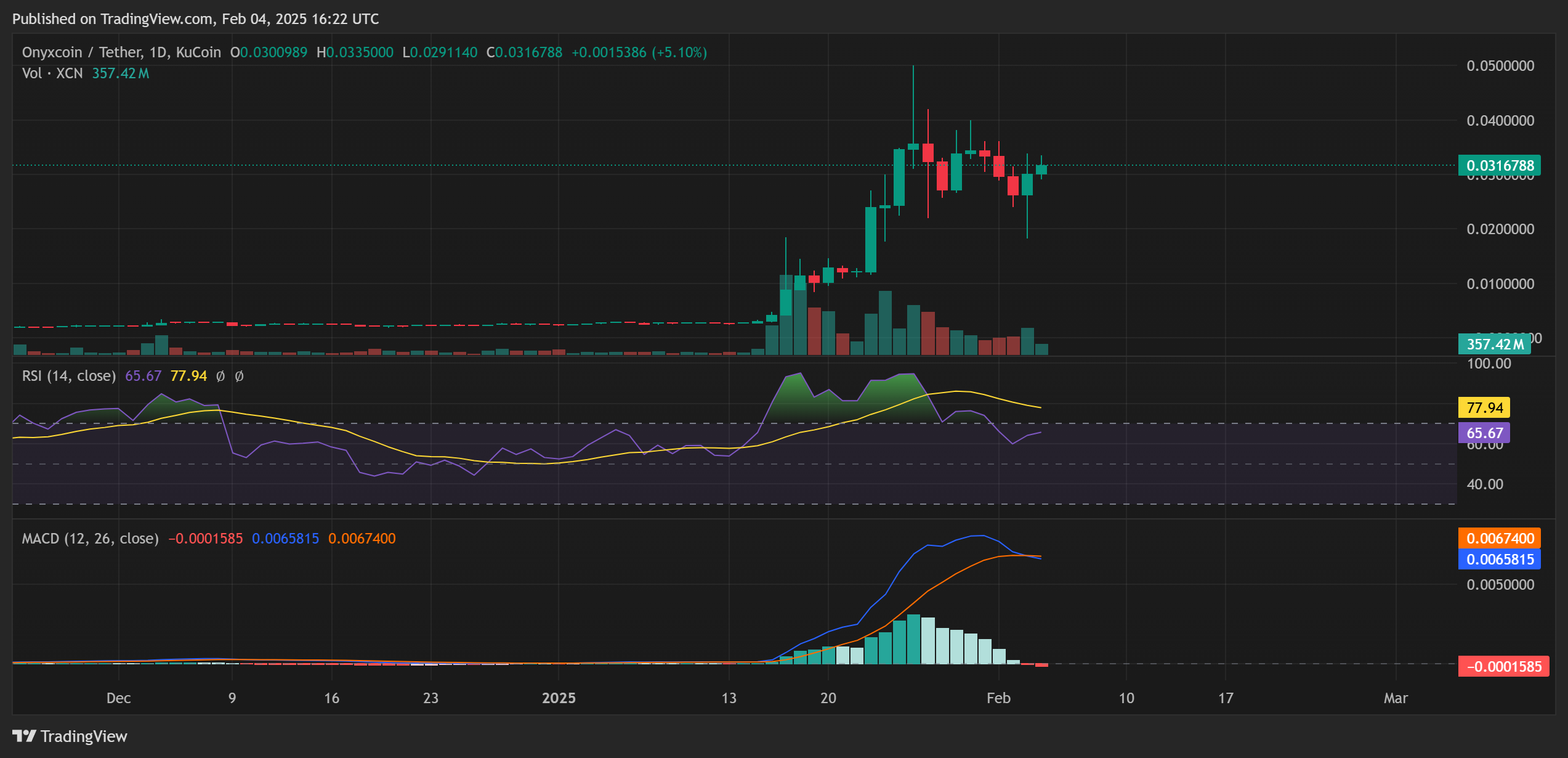1568x758 pixels.
Task: Click the green volume tag 357.42 M on axis
Action: (x=1495, y=344)
